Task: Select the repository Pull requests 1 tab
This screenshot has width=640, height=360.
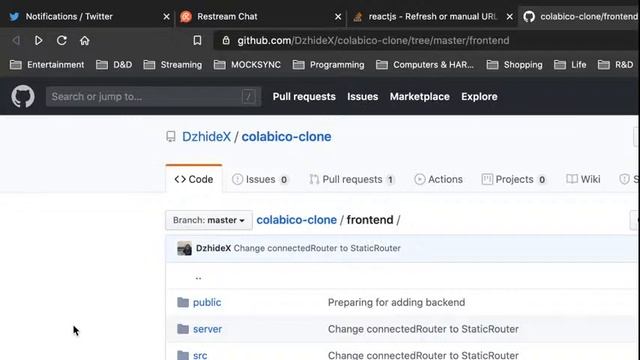Action: [352, 179]
